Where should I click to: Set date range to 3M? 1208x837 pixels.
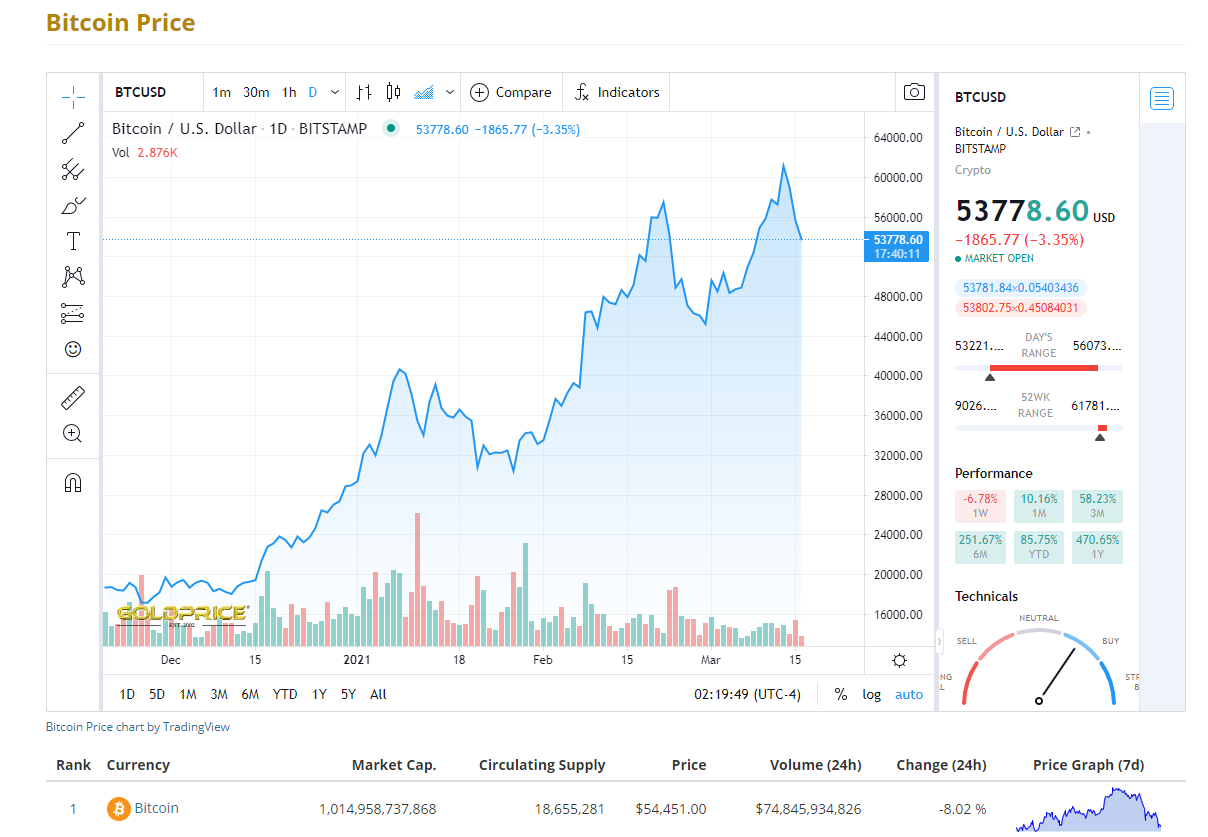point(219,694)
